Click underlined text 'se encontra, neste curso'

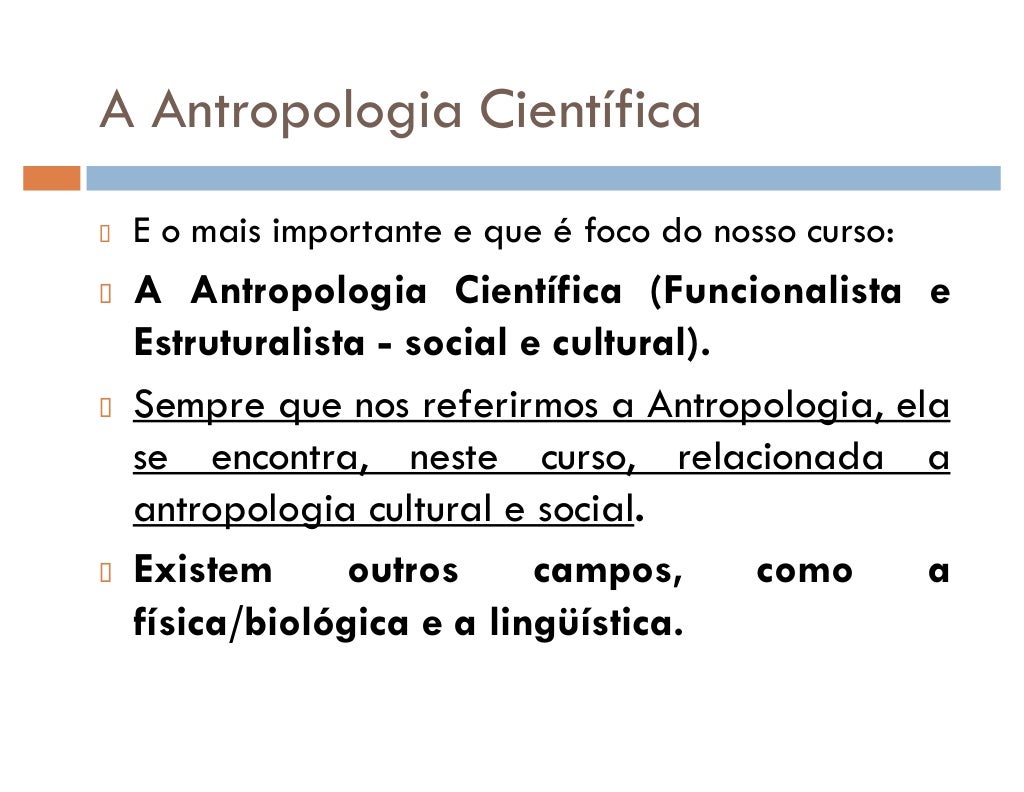(x=385, y=458)
